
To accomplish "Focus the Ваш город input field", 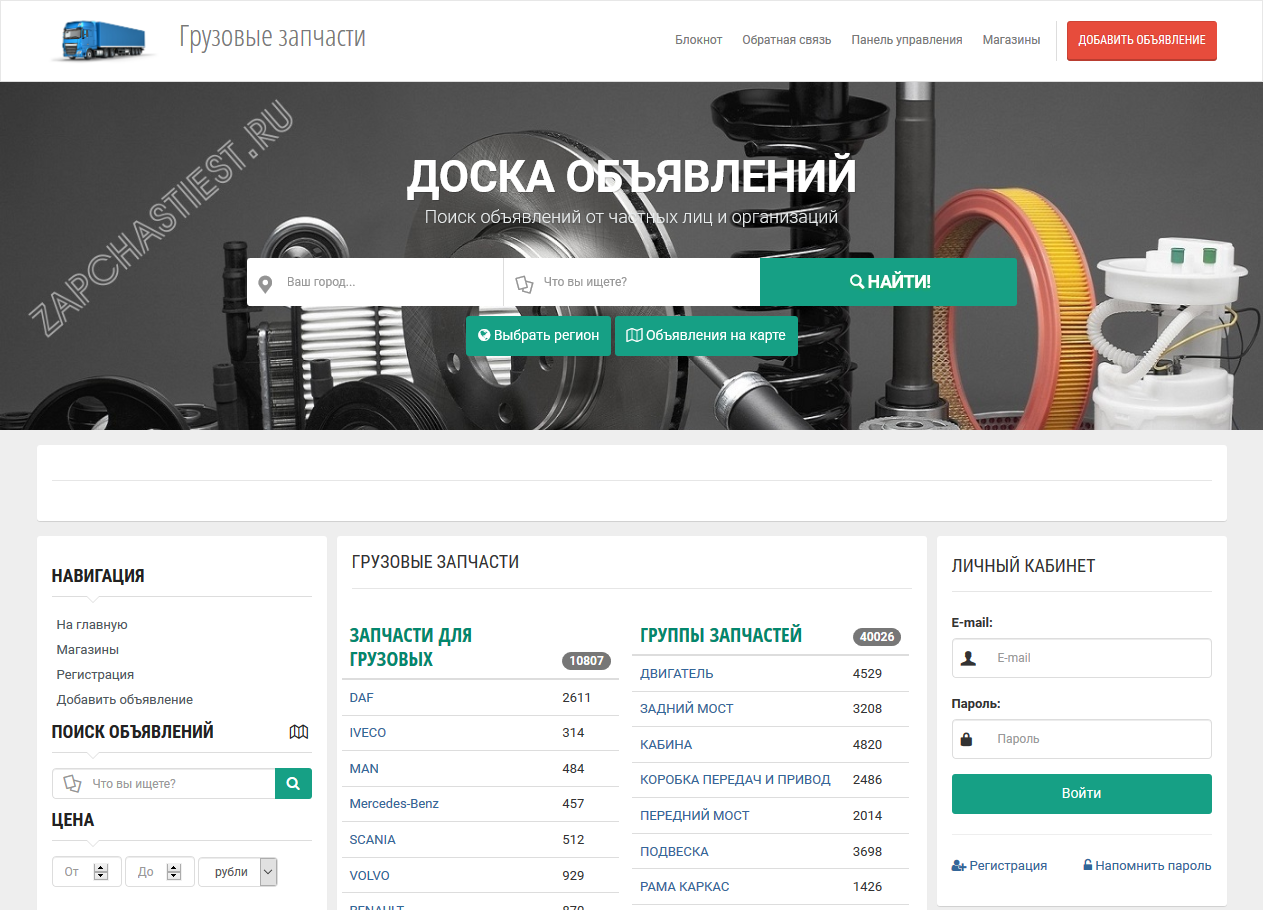I will coord(390,282).
